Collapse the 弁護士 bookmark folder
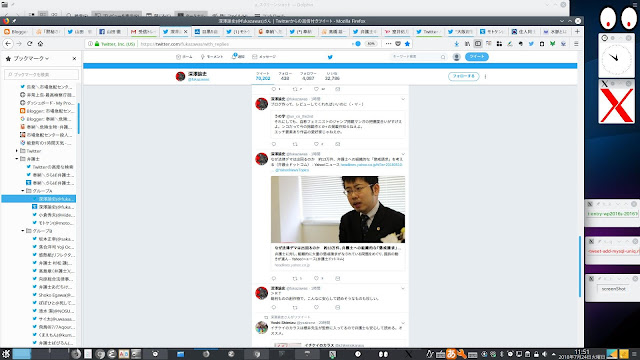Screen dimensions: 640x360 [17, 159]
